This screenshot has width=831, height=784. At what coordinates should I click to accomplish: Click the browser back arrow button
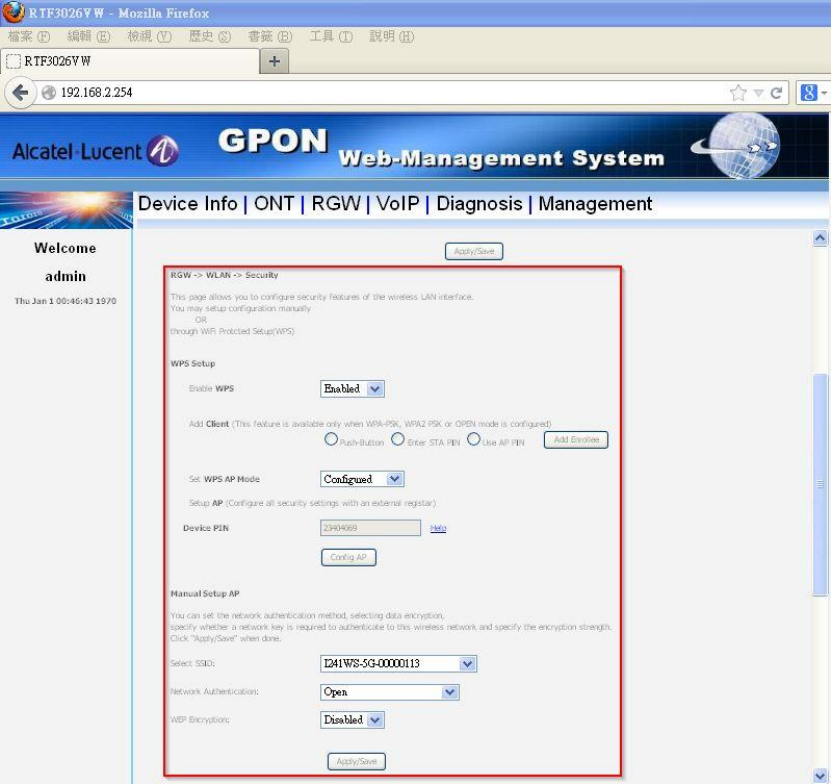20,93
